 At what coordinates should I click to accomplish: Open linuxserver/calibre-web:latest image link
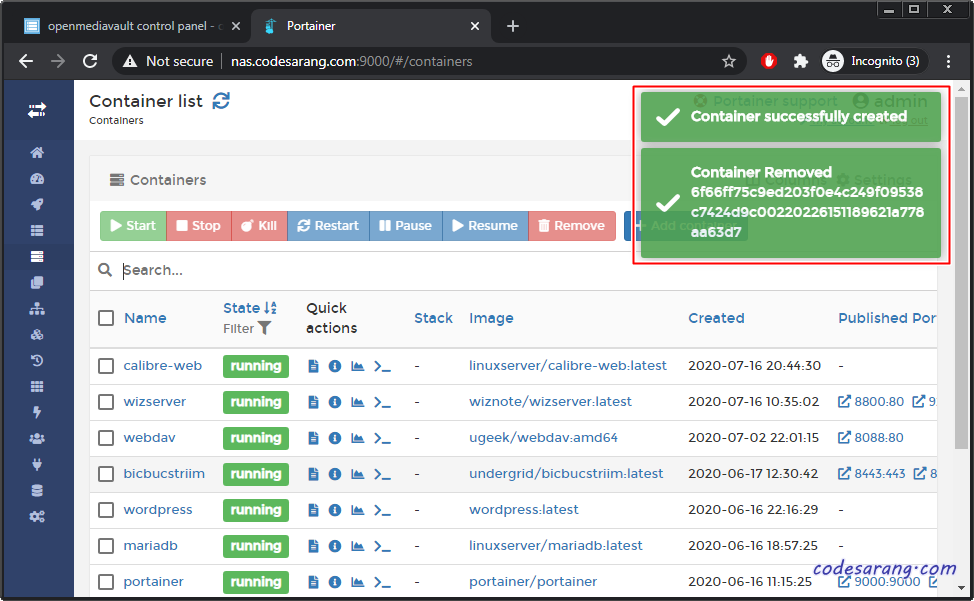pyautogui.click(x=568, y=366)
